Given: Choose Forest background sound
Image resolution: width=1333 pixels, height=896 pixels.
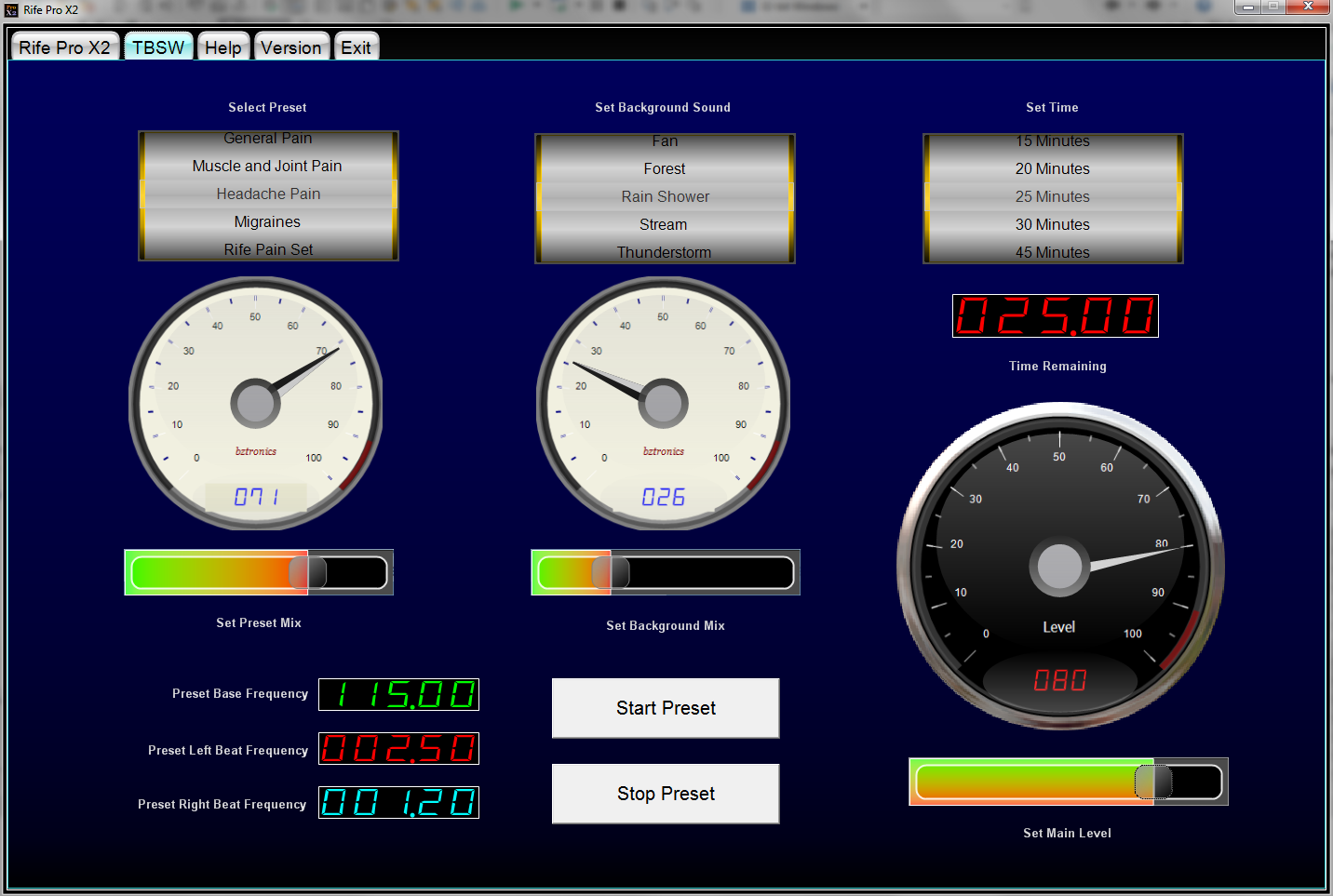Looking at the screenshot, I should click(665, 168).
